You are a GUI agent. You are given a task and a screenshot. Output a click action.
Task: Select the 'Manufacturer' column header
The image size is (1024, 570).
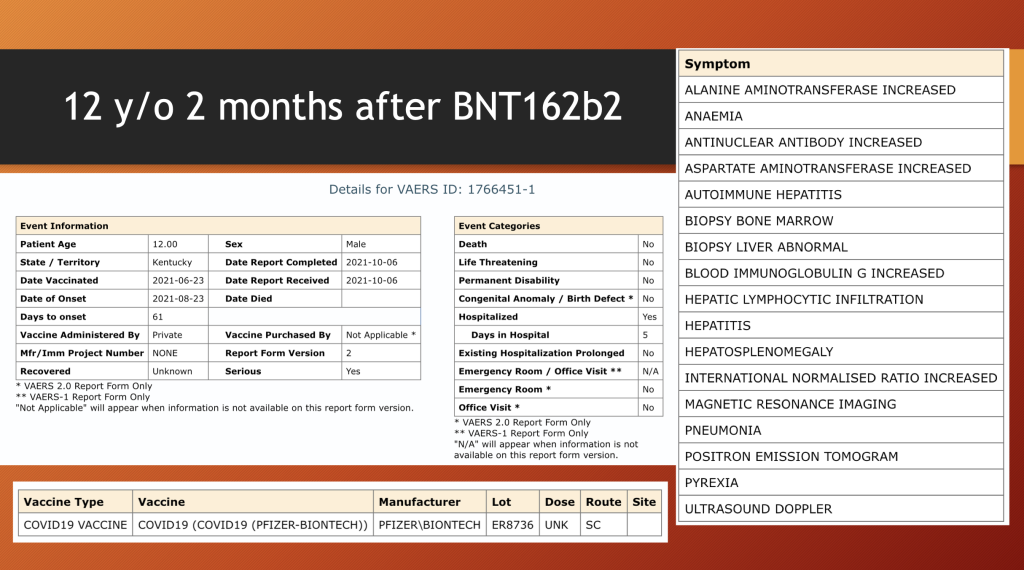coord(419,502)
